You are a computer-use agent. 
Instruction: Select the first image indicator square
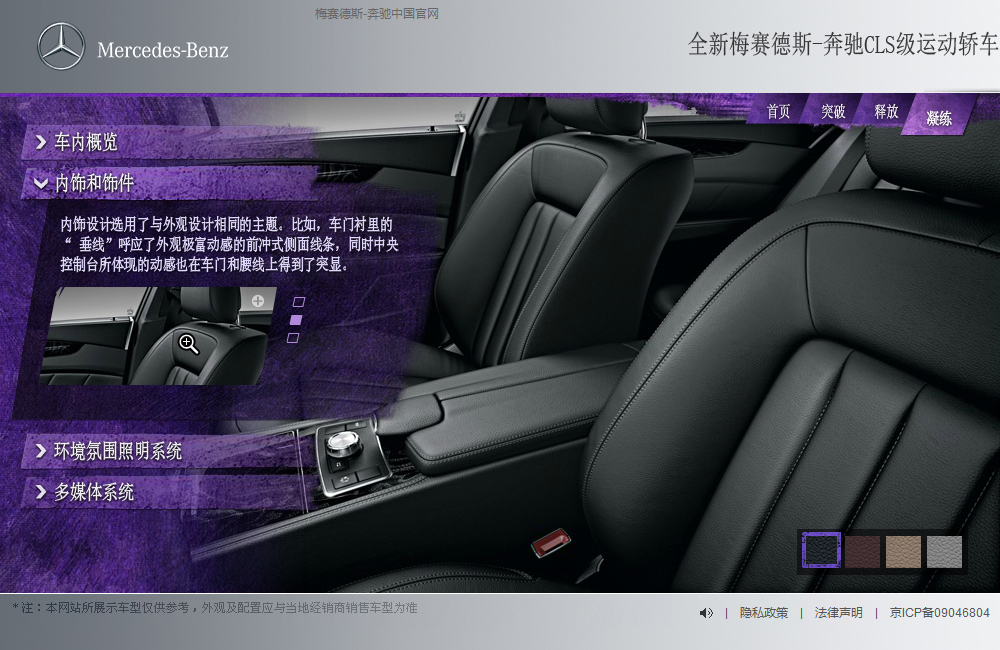(x=298, y=301)
